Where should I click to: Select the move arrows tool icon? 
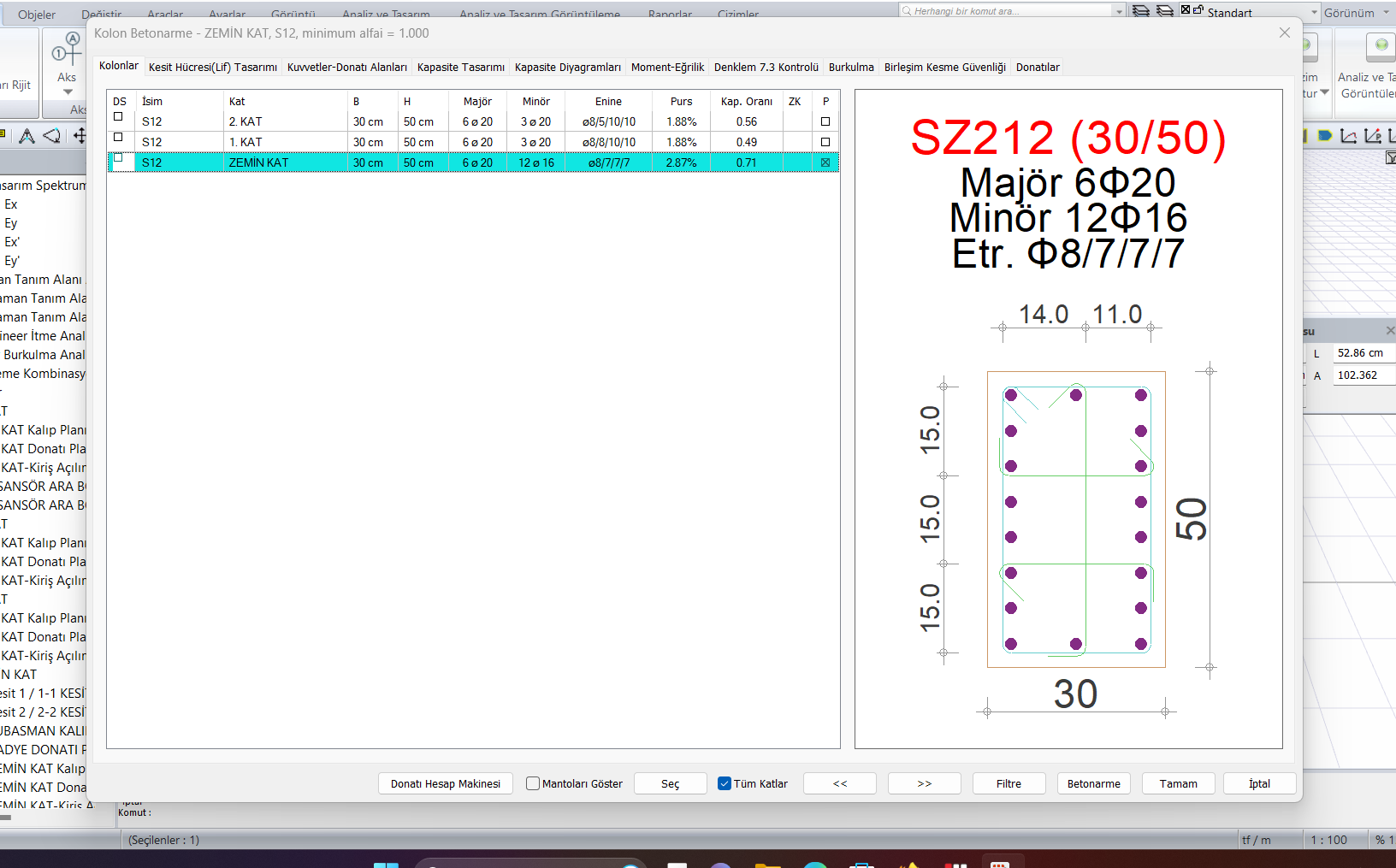80,136
